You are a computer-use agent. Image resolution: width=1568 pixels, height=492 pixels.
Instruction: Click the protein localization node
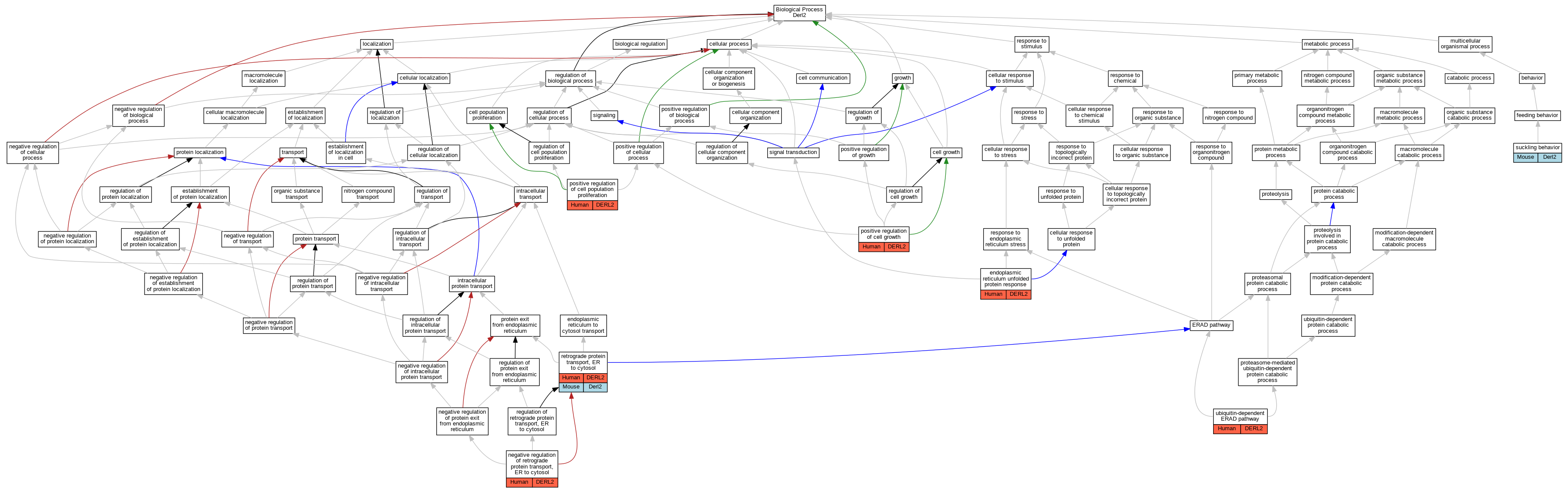200,152
